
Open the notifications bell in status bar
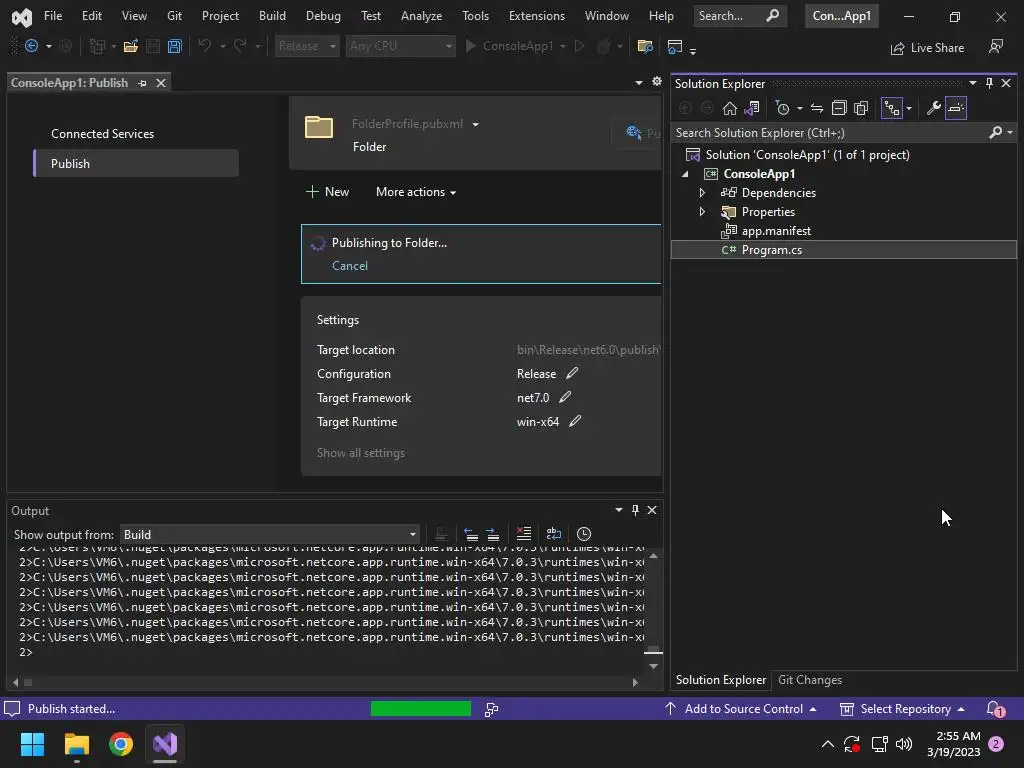click(995, 709)
